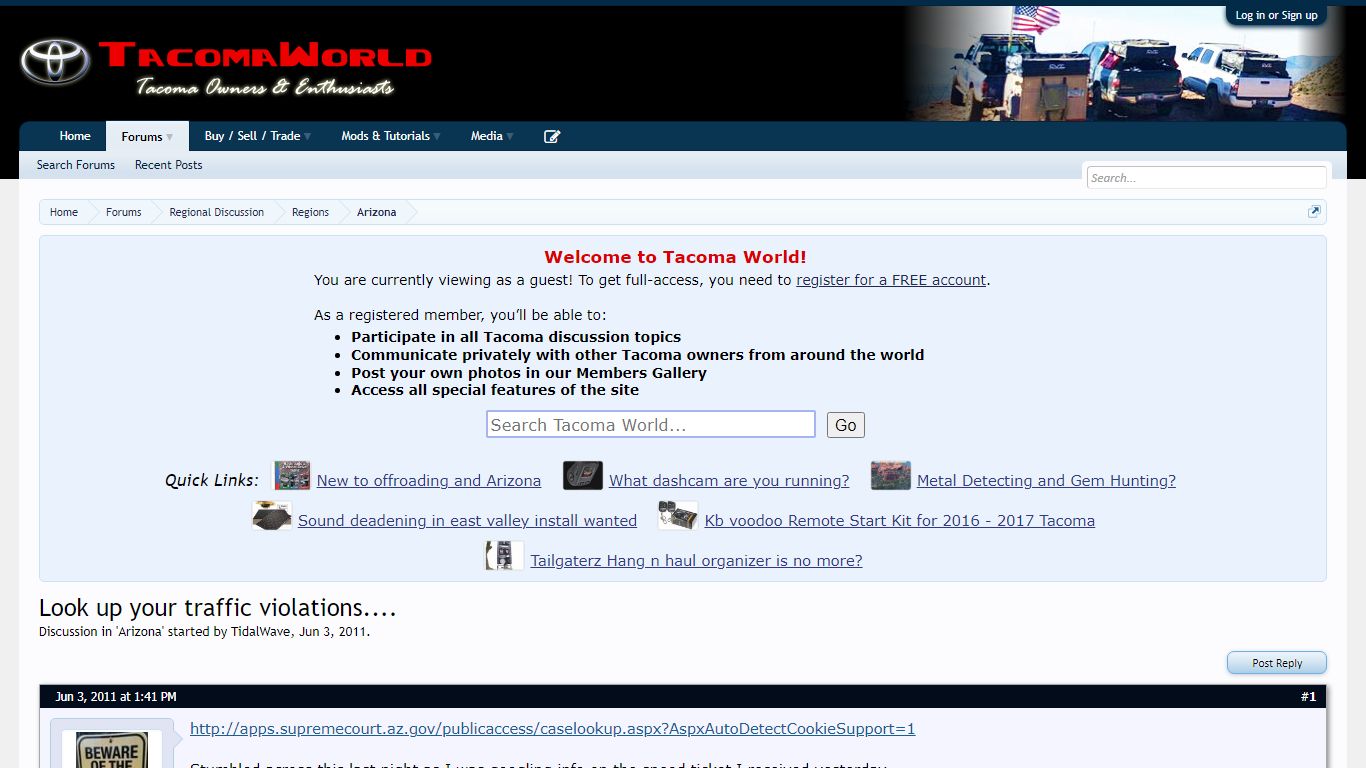Open post #1 permalink
The width and height of the screenshot is (1366, 768).
pyautogui.click(x=1308, y=697)
